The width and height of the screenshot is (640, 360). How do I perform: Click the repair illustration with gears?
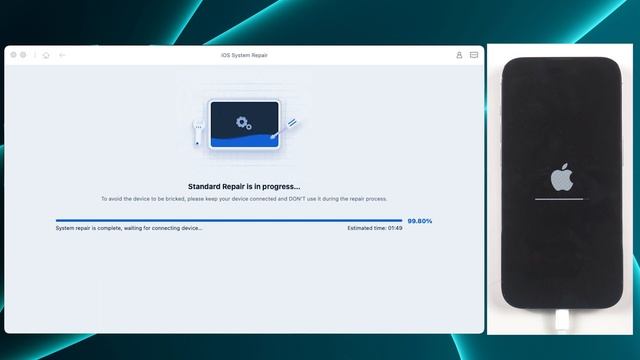pos(244,124)
